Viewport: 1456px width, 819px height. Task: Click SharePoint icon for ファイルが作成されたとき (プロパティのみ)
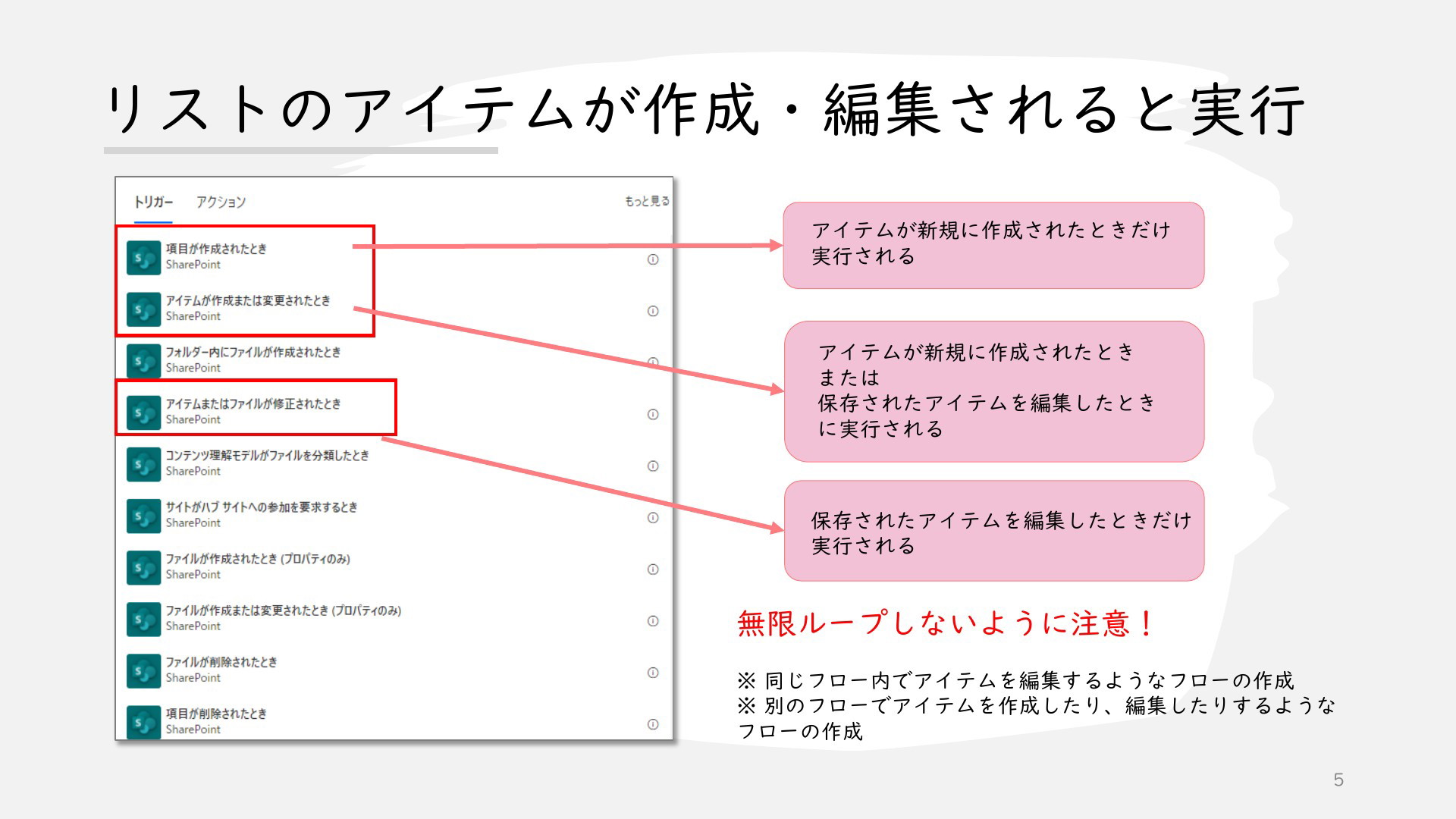pos(143,567)
